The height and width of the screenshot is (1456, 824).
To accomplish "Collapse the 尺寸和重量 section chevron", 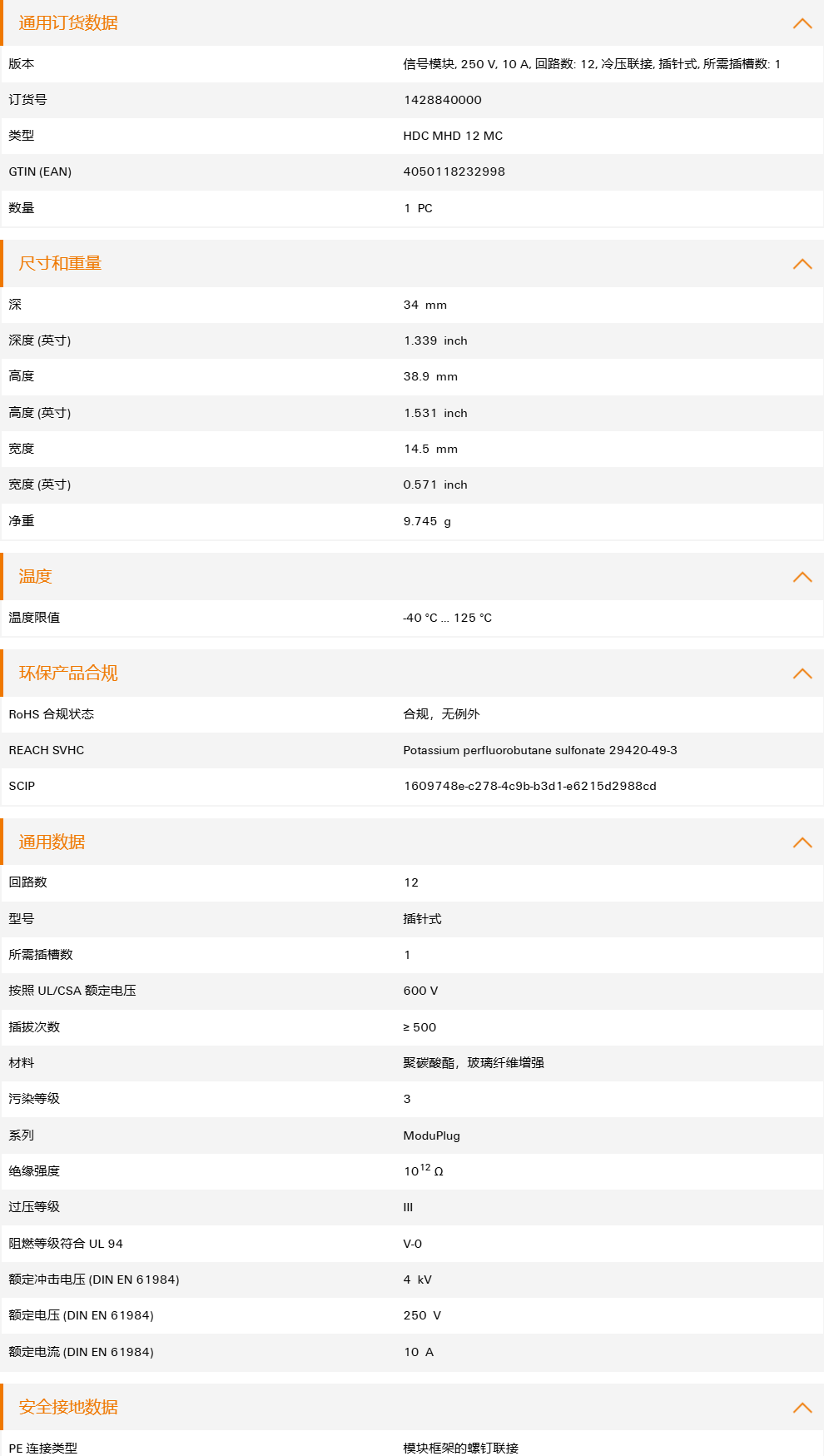I will tap(802, 264).
